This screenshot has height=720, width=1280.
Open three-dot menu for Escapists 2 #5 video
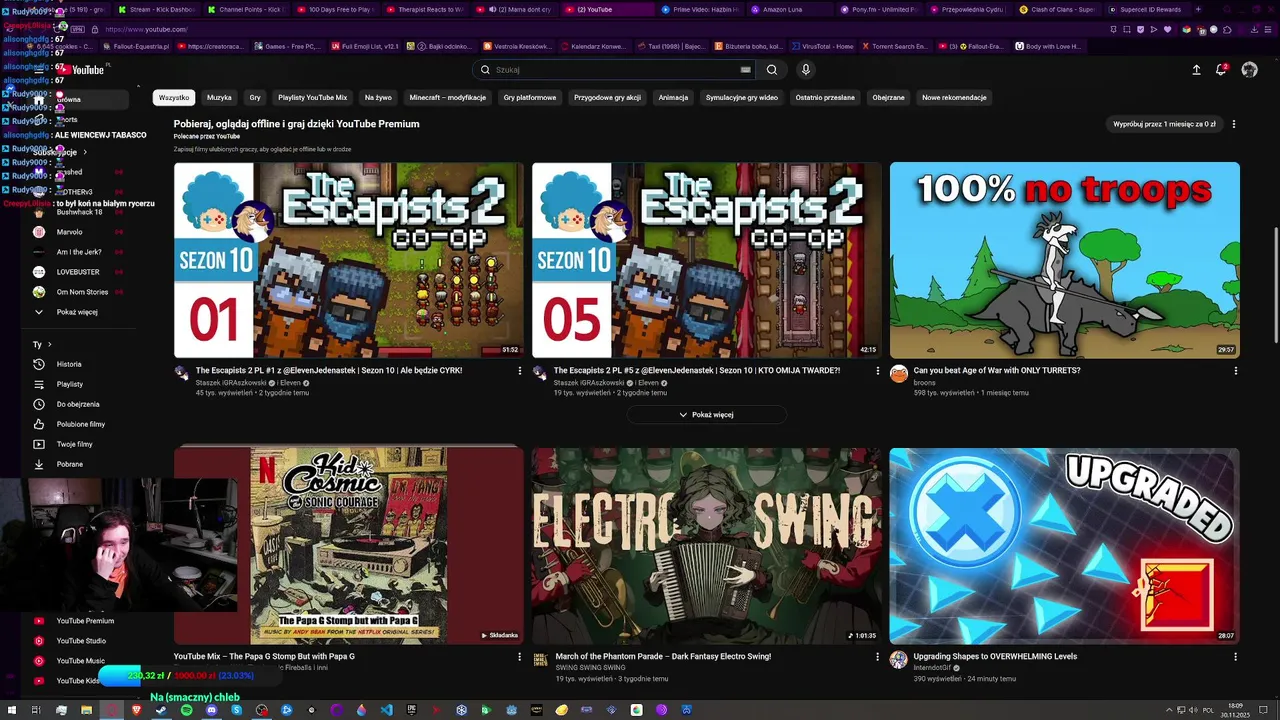click(x=878, y=371)
